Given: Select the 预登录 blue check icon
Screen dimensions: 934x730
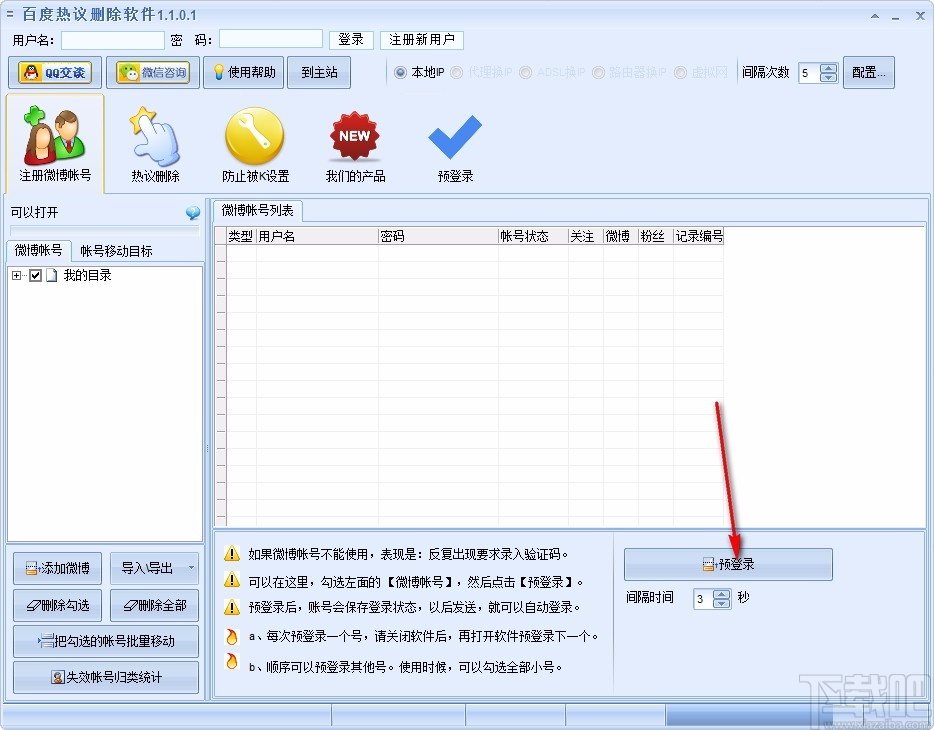Looking at the screenshot, I should coord(454,142).
